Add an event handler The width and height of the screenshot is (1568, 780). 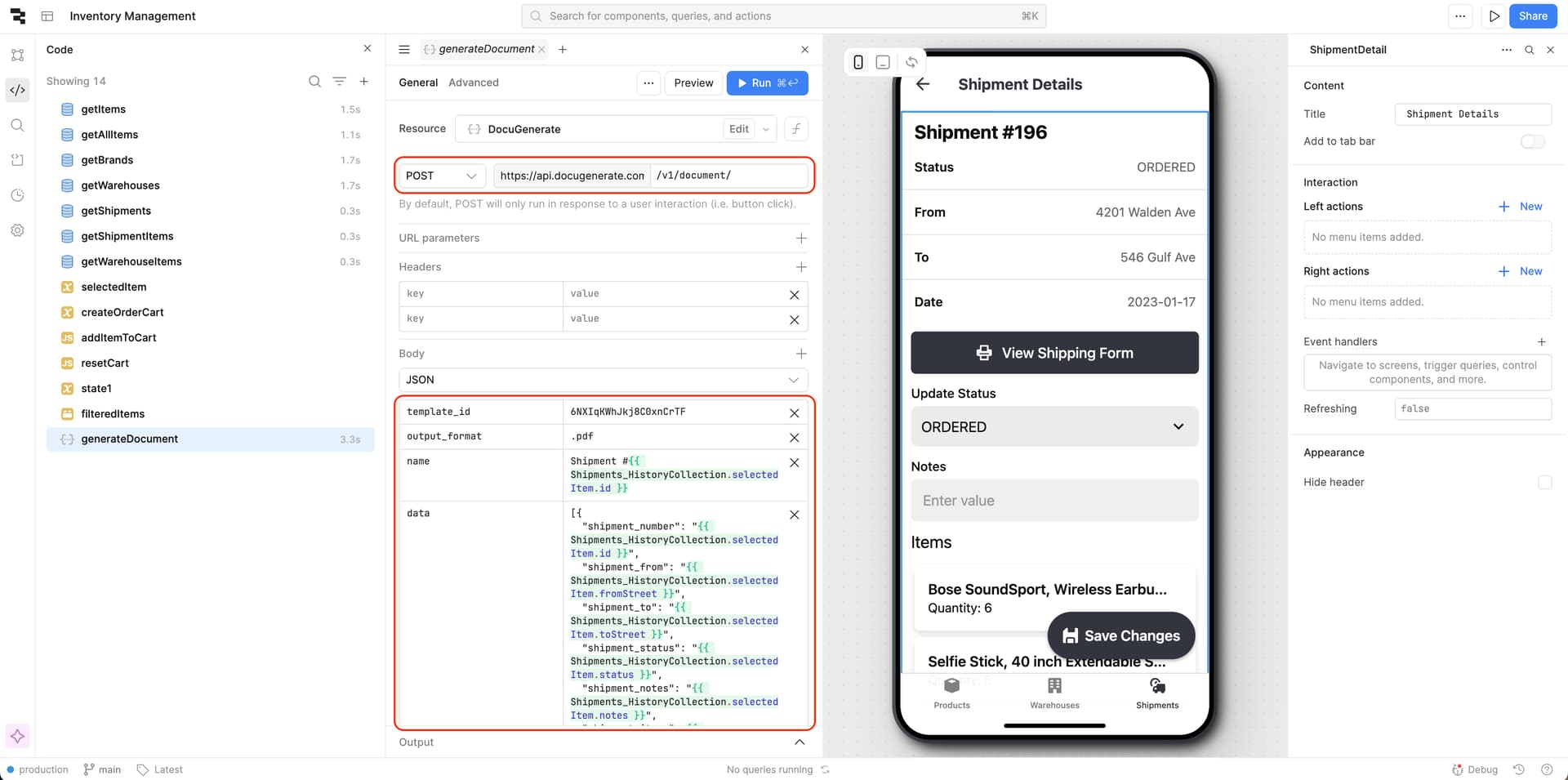point(1542,341)
